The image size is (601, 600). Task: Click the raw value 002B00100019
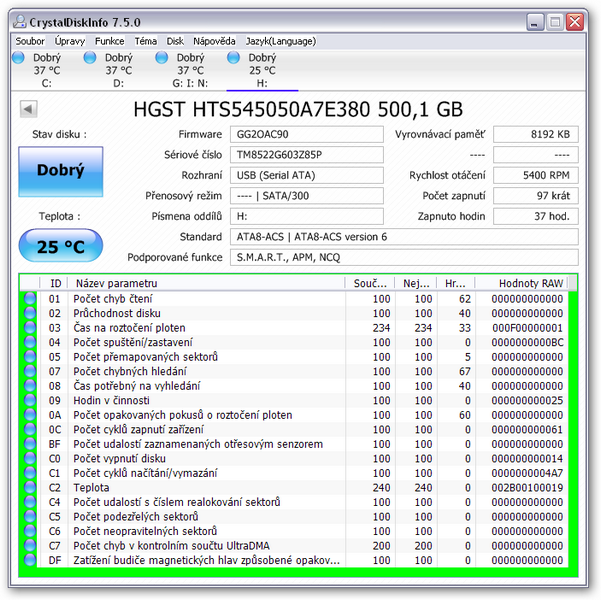click(x=527, y=488)
